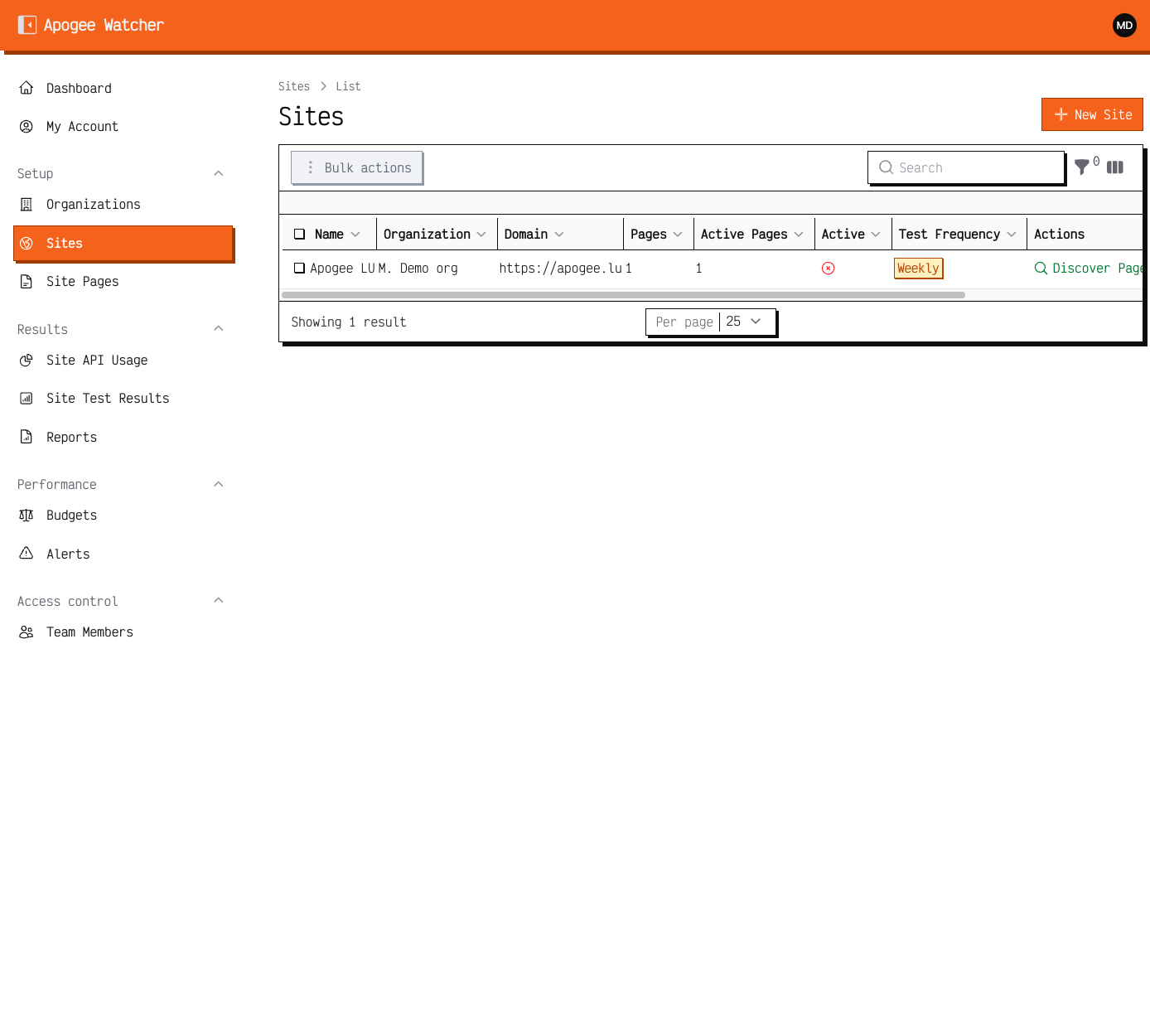1150x1036 pixels.
Task: Click the magnifier icon in the Search box
Action: tap(886, 167)
